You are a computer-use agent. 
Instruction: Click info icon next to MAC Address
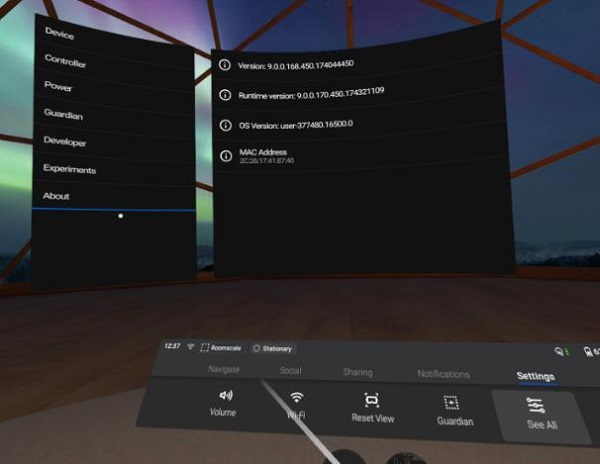[225, 154]
